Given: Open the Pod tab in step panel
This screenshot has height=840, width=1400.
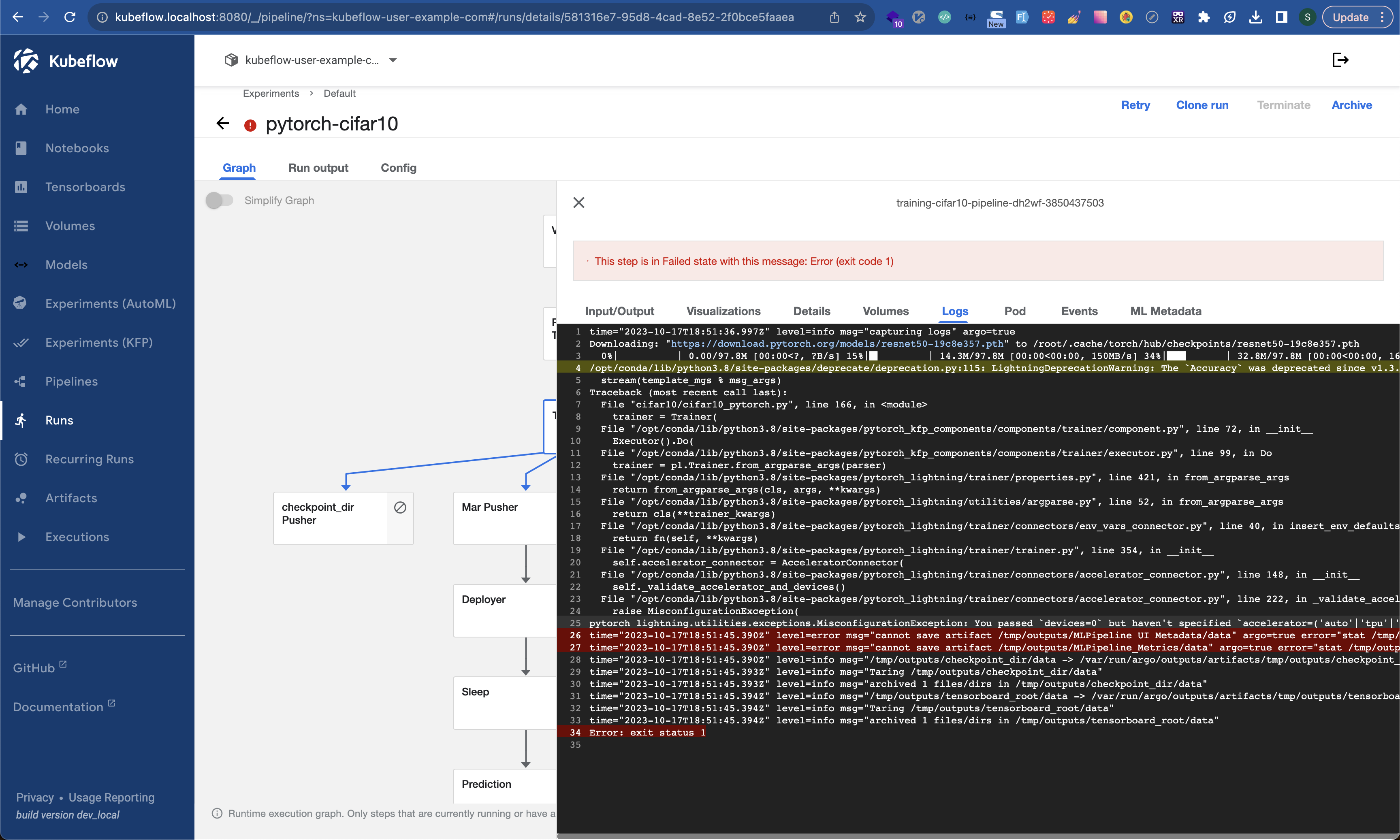Looking at the screenshot, I should point(1014,311).
